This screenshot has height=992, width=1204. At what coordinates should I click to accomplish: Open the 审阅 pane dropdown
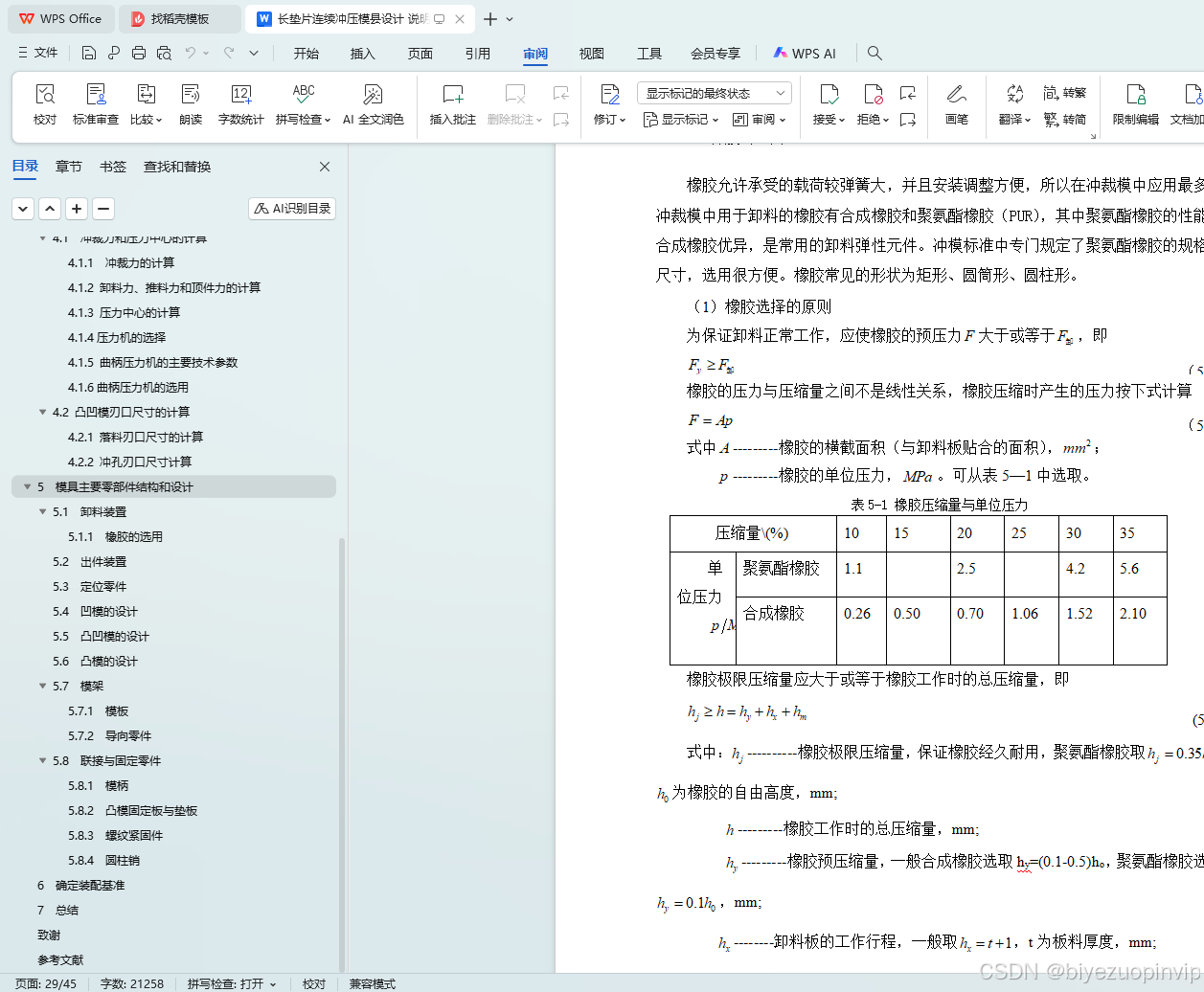pos(760,120)
